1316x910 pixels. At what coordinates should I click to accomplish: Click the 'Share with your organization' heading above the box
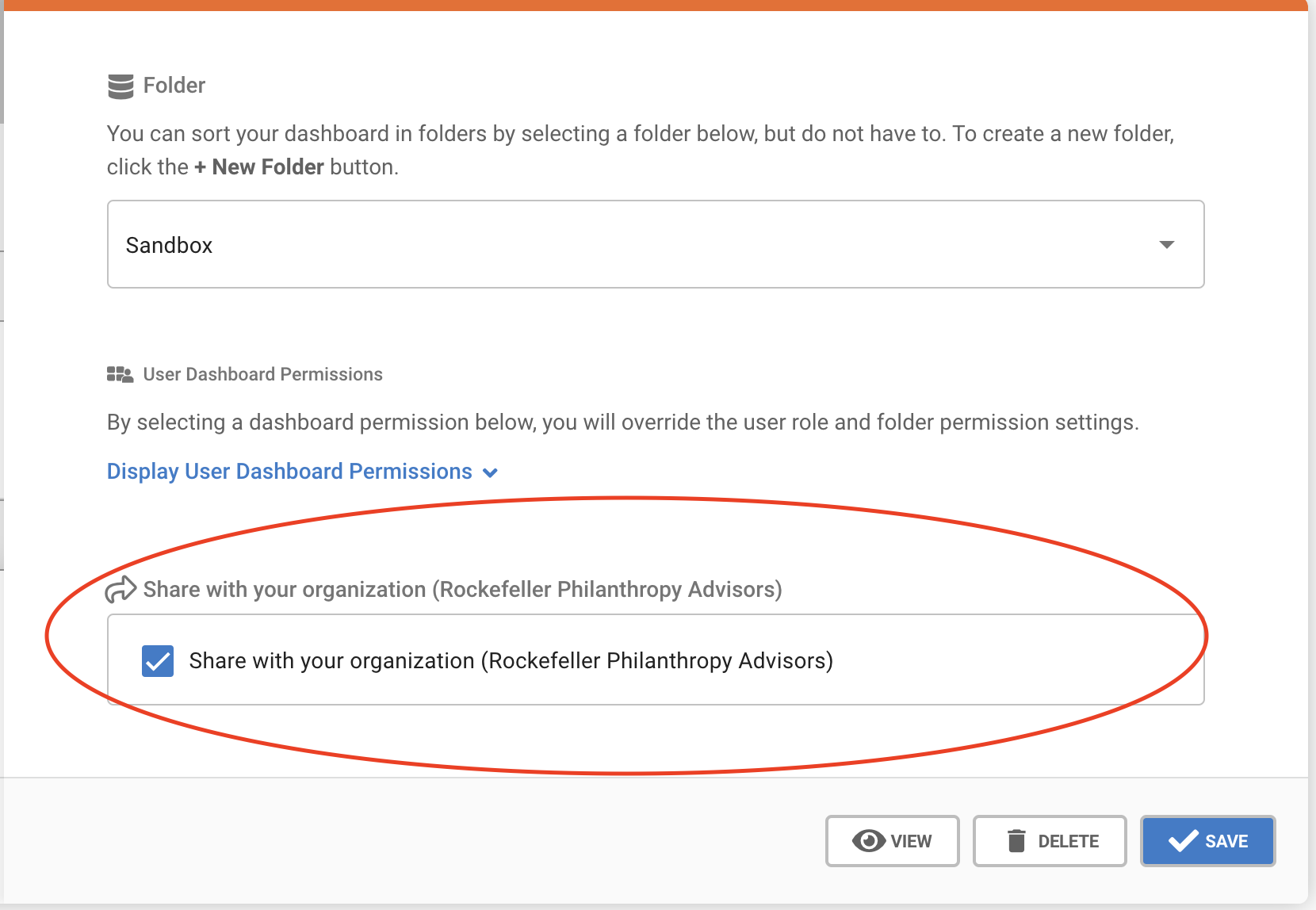click(x=463, y=590)
